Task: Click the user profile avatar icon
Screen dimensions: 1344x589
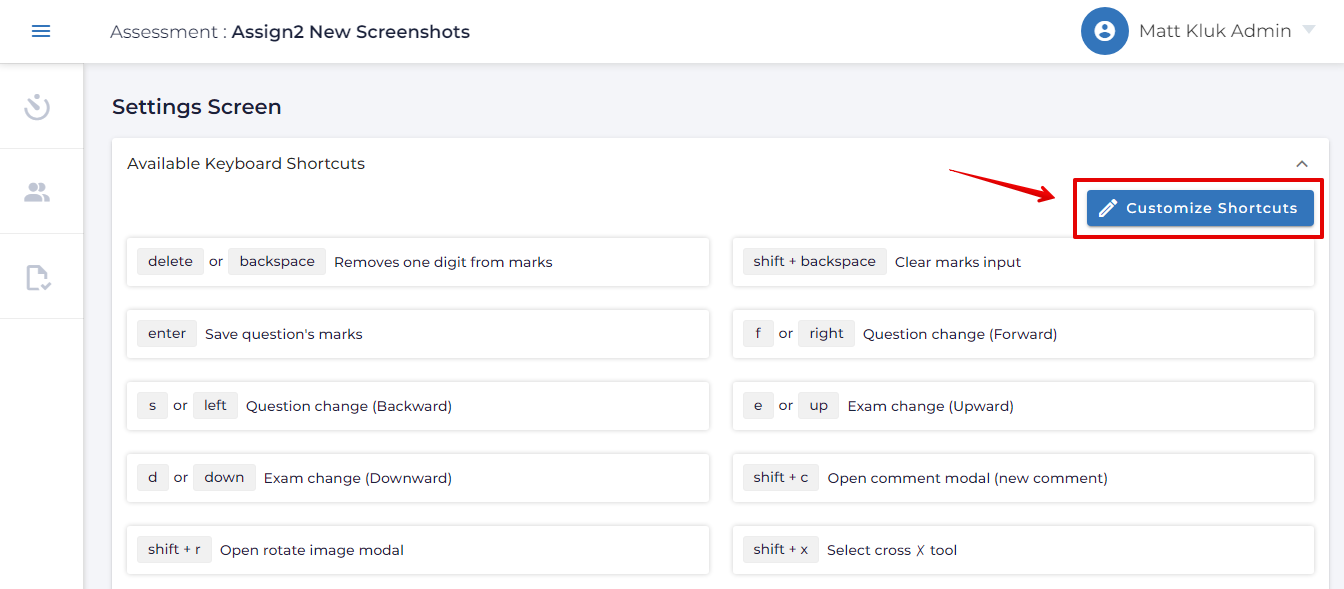Action: click(1104, 31)
